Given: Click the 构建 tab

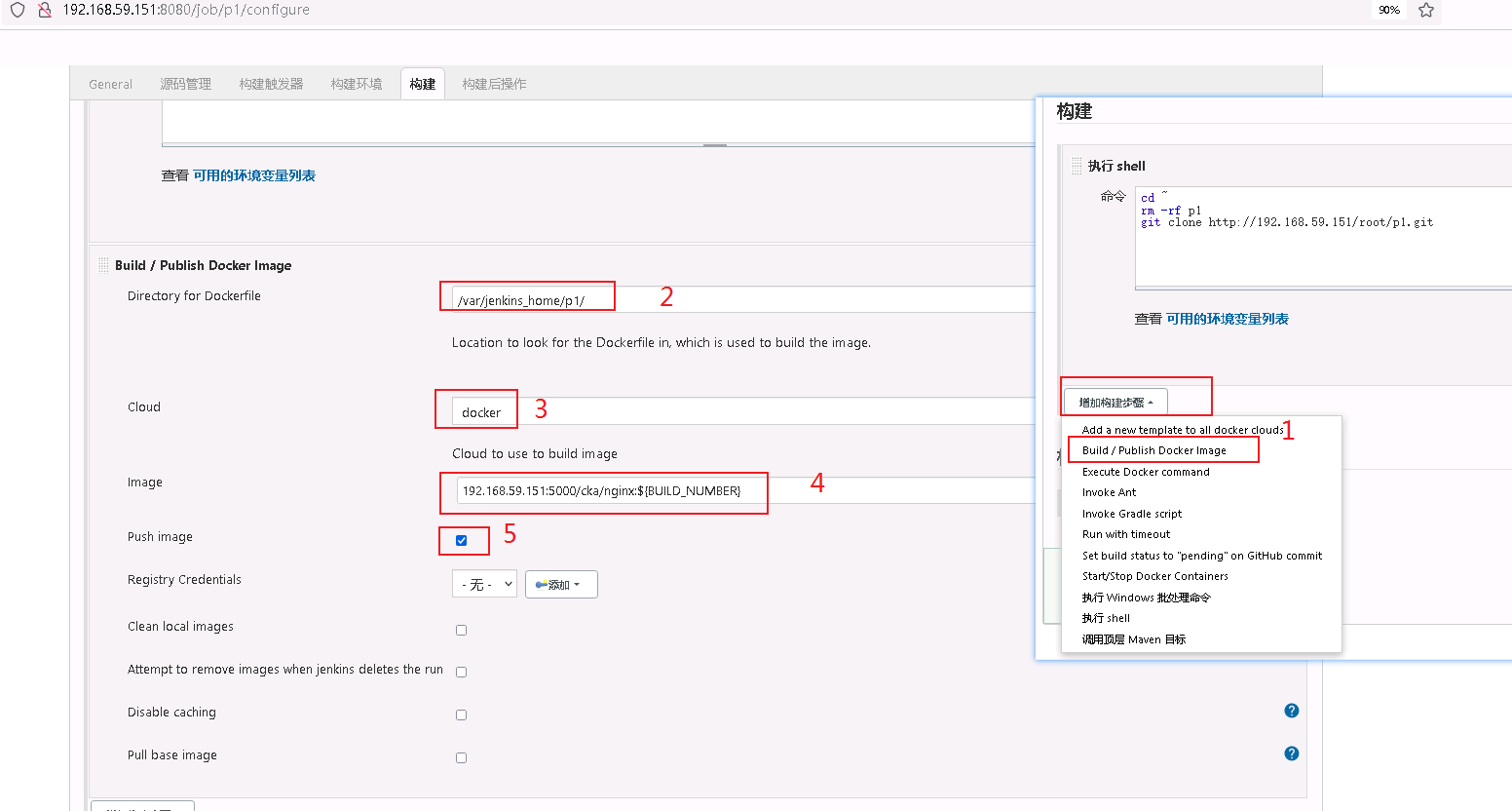Looking at the screenshot, I should pyautogui.click(x=423, y=84).
